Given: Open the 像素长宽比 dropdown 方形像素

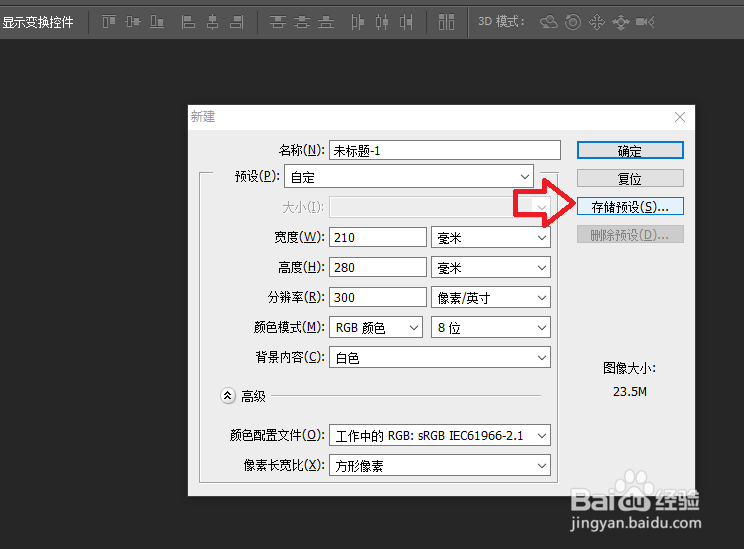Looking at the screenshot, I should coord(440,465).
